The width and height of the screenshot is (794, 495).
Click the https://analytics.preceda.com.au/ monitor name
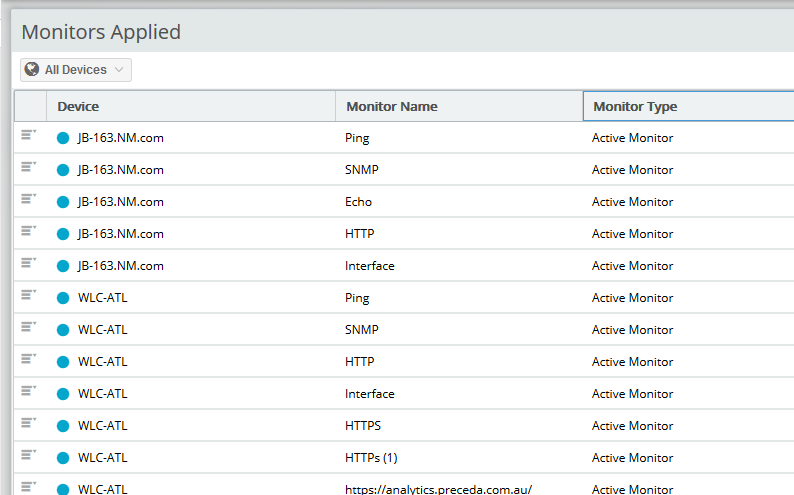click(x=439, y=489)
